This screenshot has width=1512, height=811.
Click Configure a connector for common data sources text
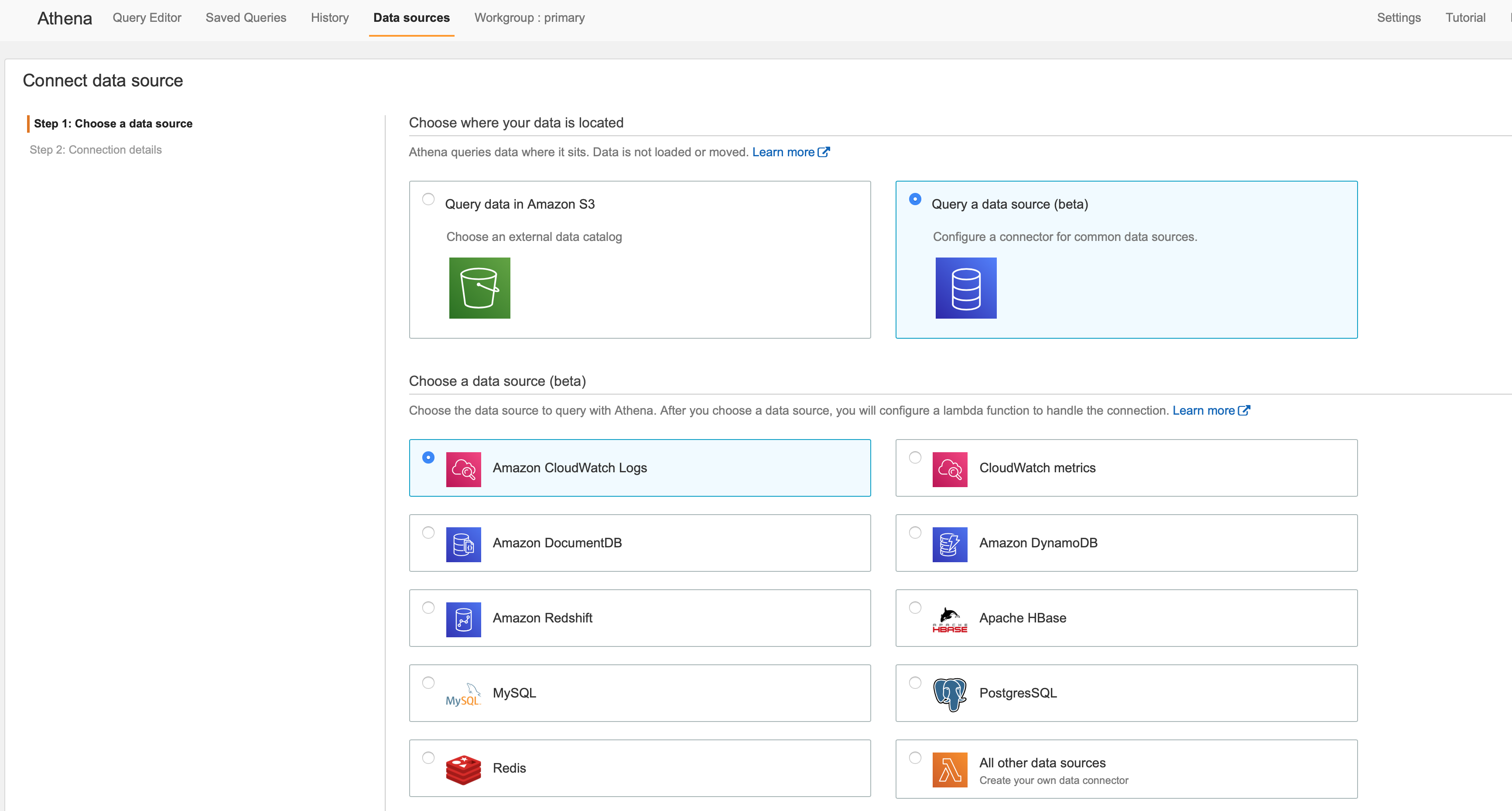pyautogui.click(x=1065, y=237)
